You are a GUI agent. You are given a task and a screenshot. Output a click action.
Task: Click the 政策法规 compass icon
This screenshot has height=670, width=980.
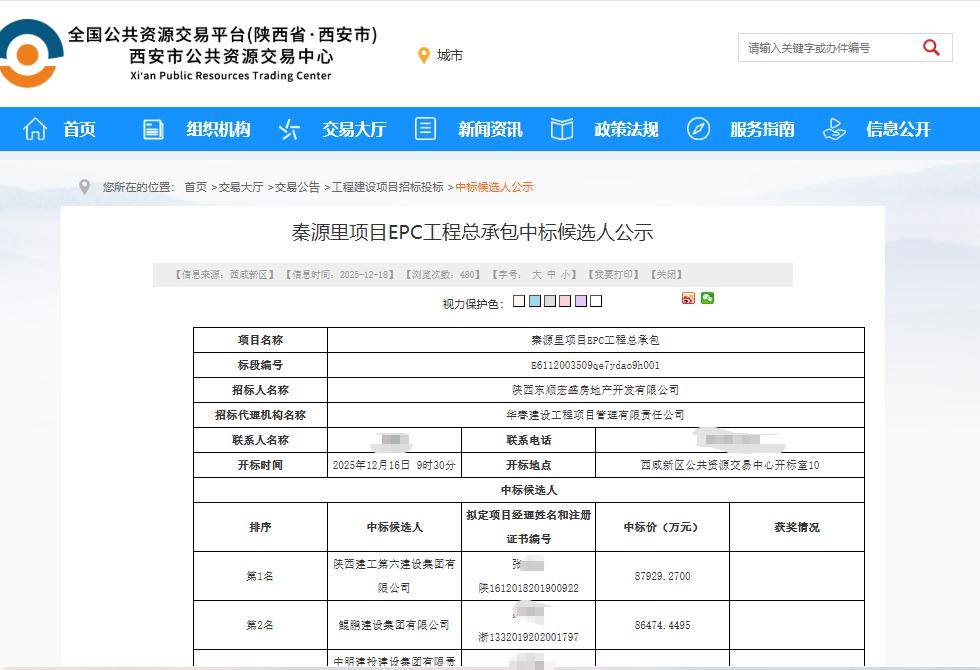562,130
